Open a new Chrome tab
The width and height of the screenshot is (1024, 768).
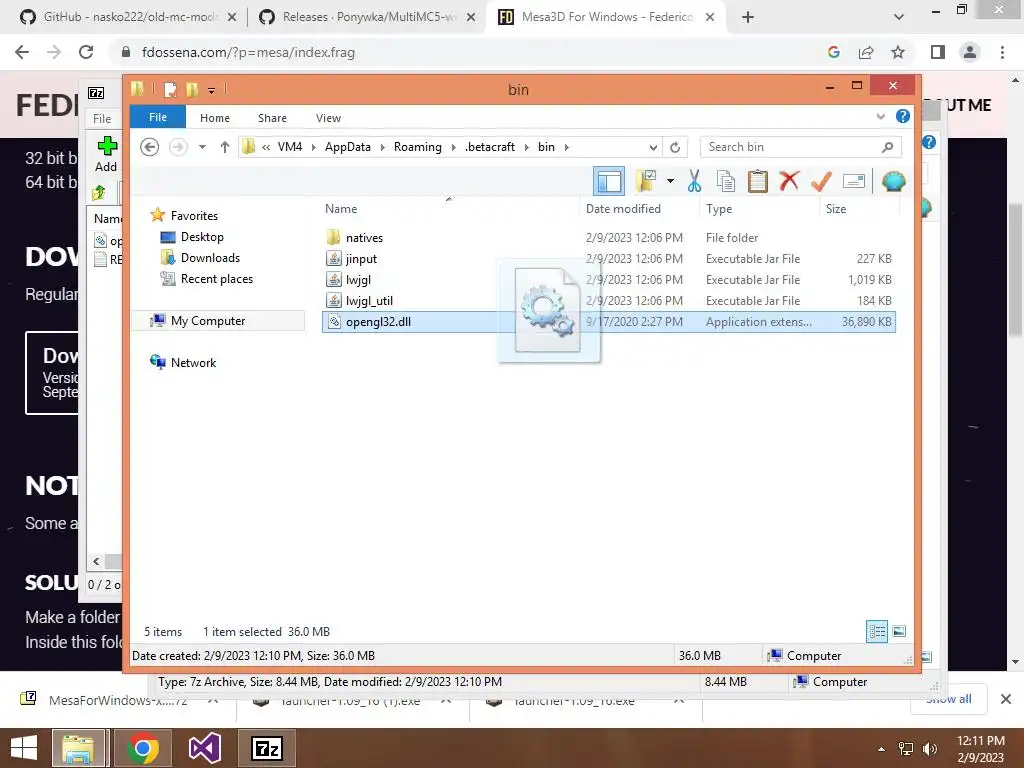(748, 17)
